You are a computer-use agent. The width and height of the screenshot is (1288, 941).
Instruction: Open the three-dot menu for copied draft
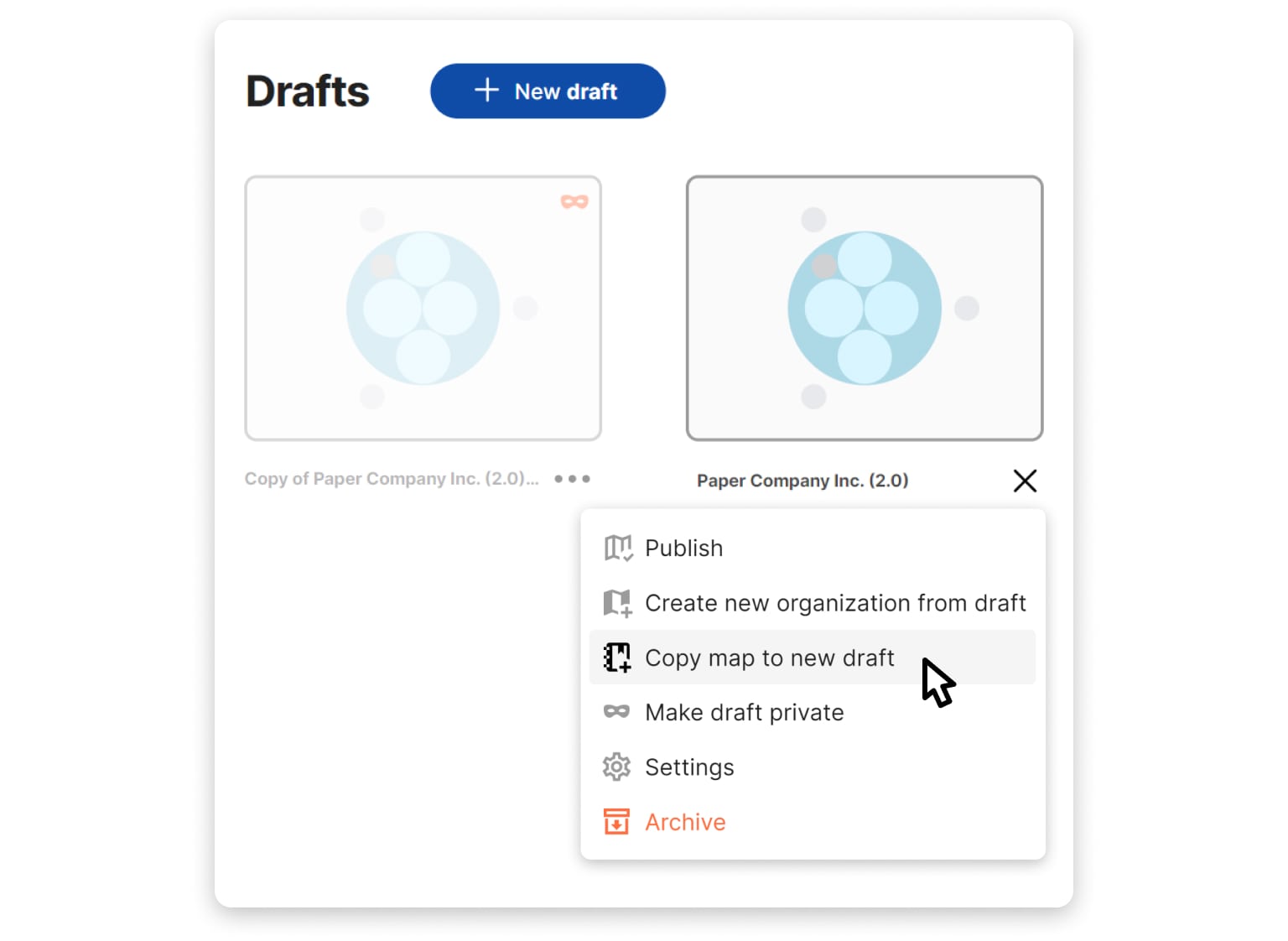(572, 479)
